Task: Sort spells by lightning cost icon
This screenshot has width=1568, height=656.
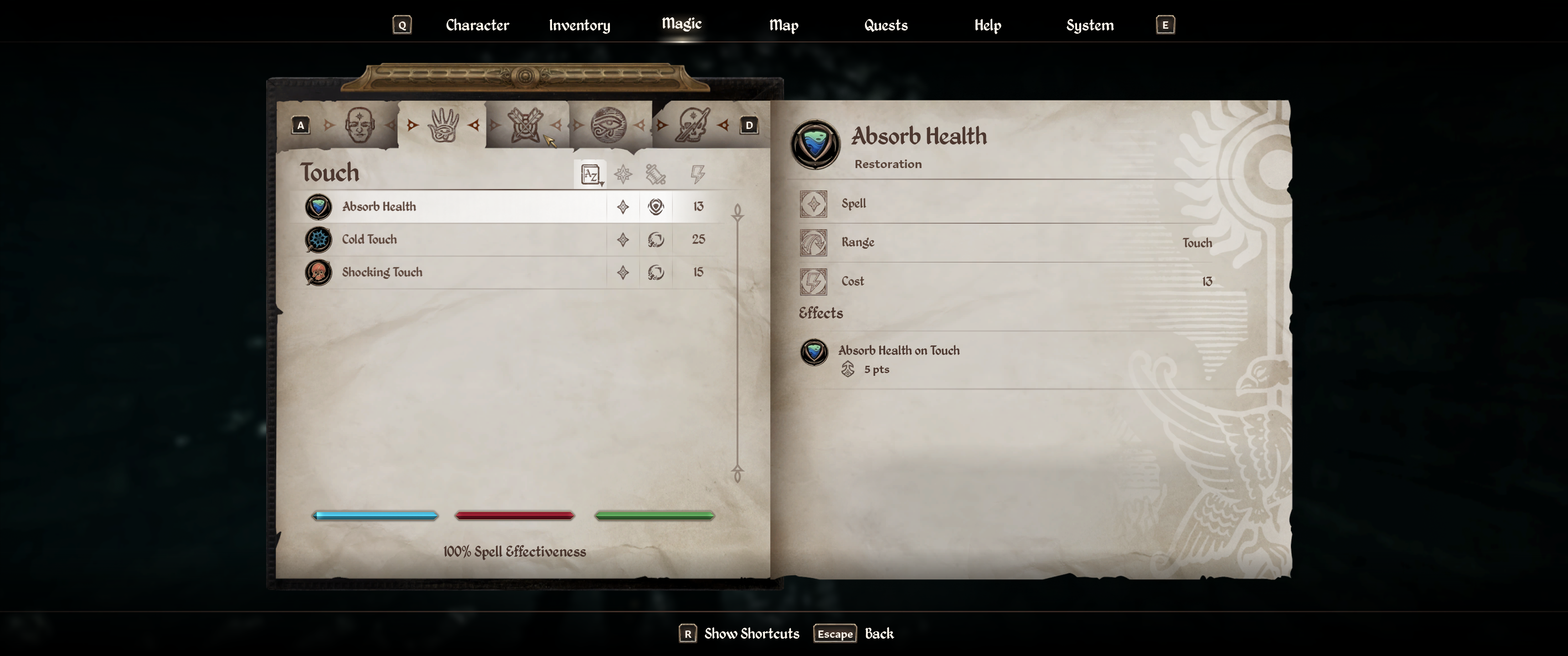Action: click(x=697, y=174)
